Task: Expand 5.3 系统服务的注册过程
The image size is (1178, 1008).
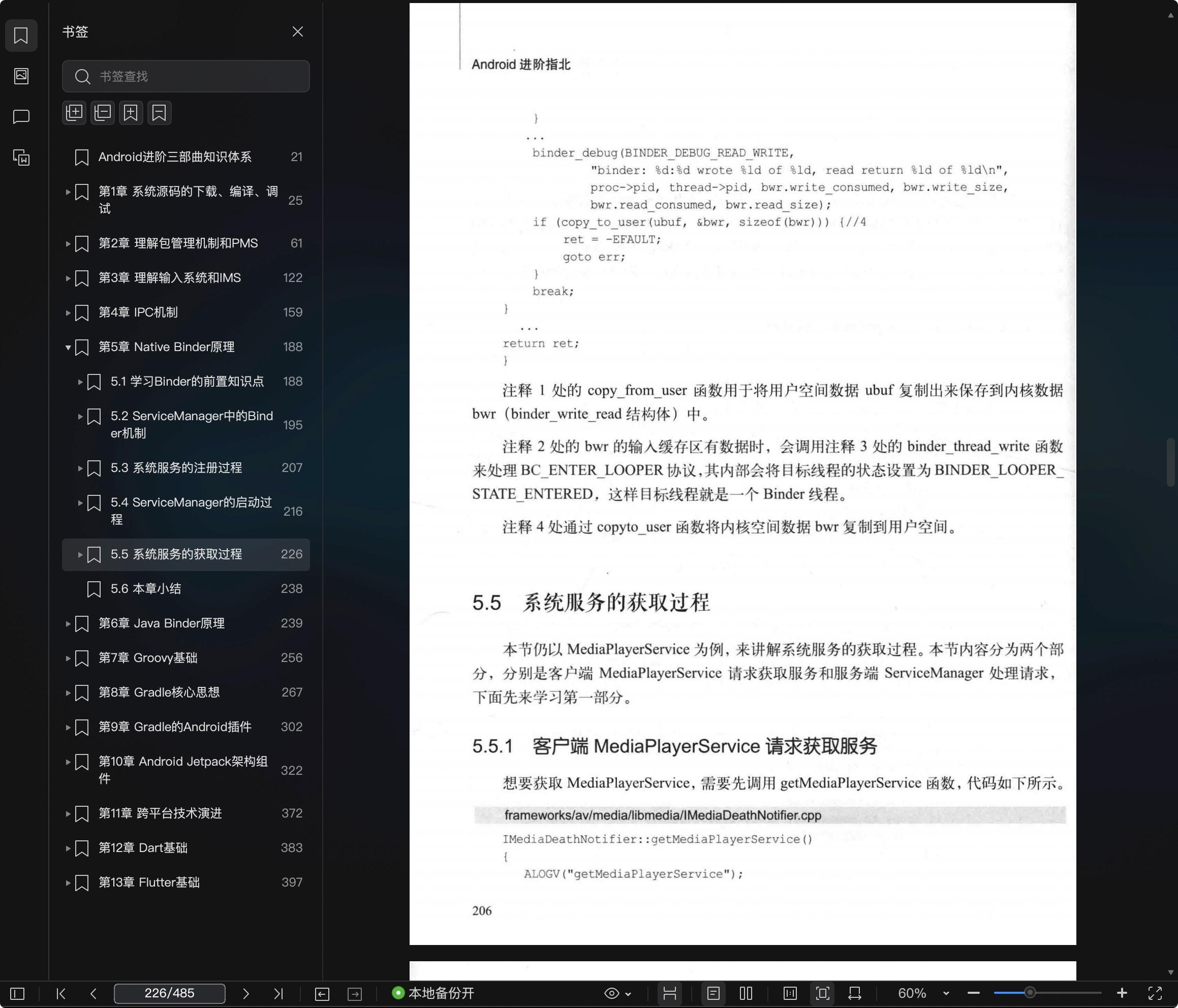Action: (x=80, y=468)
